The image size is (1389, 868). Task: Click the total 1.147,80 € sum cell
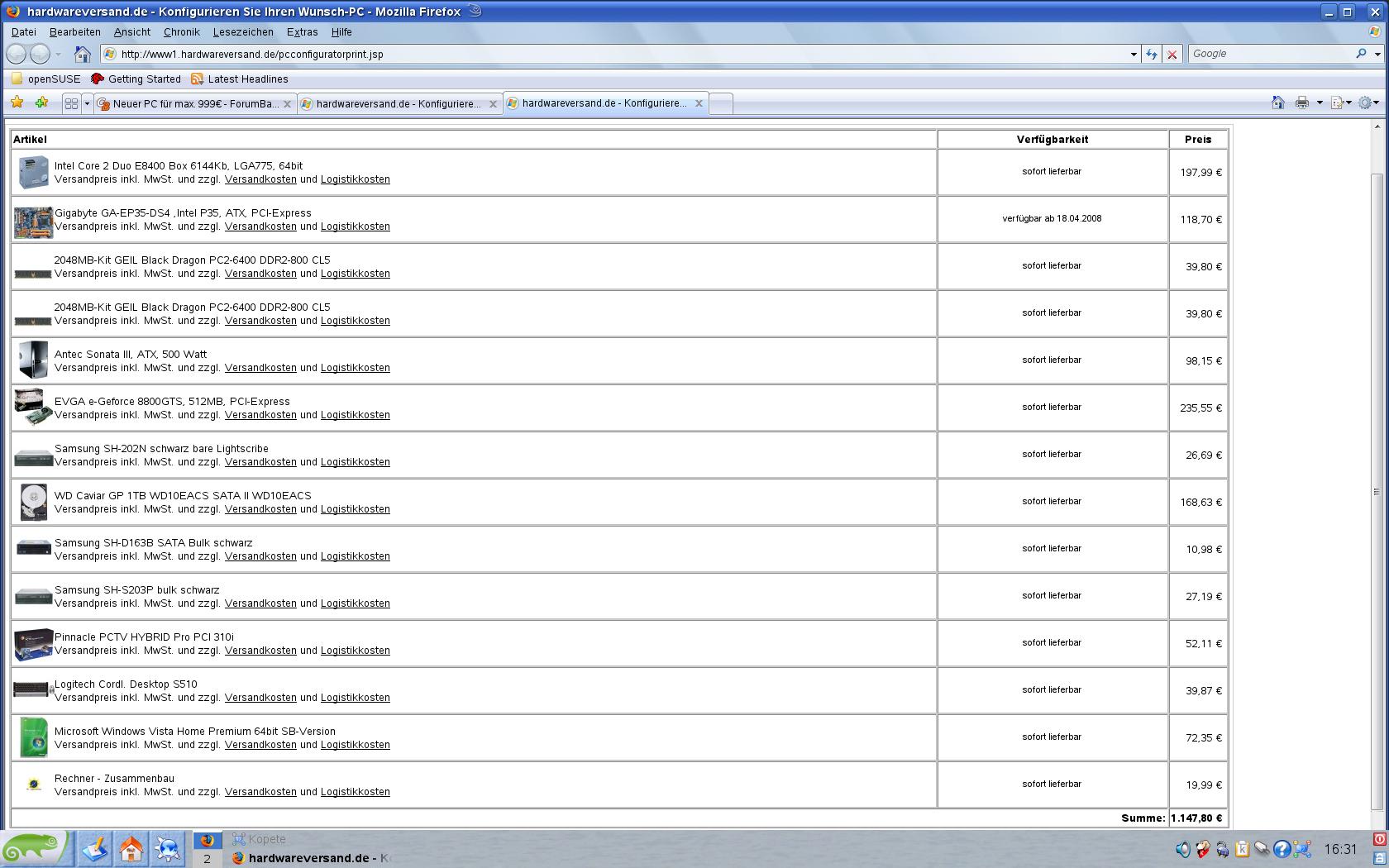click(1197, 818)
